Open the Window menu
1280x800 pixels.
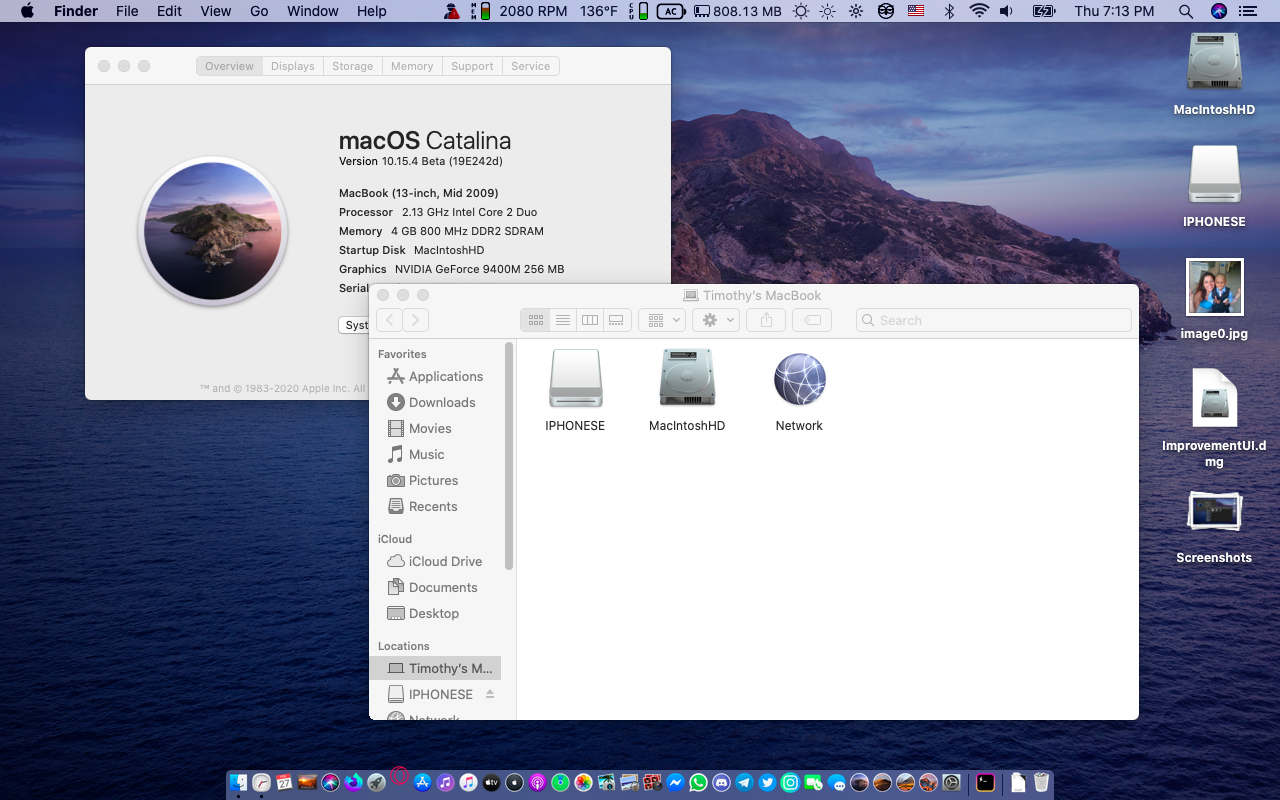click(313, 11)
